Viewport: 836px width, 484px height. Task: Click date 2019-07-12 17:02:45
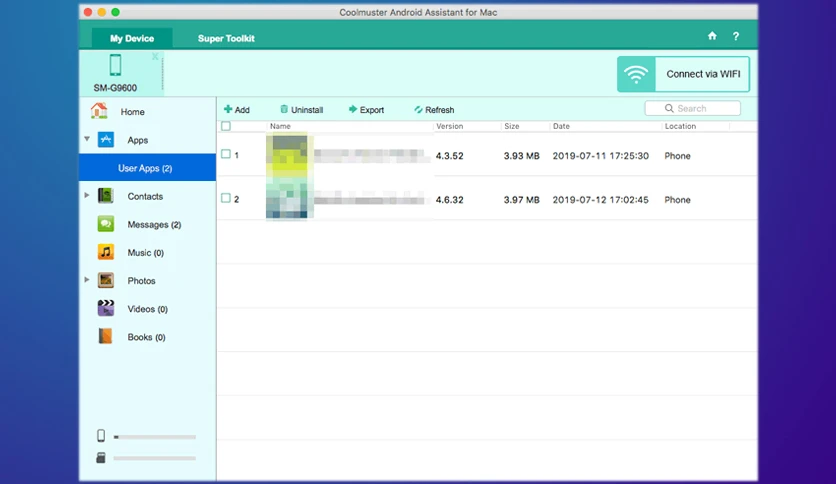pos(600,200)
